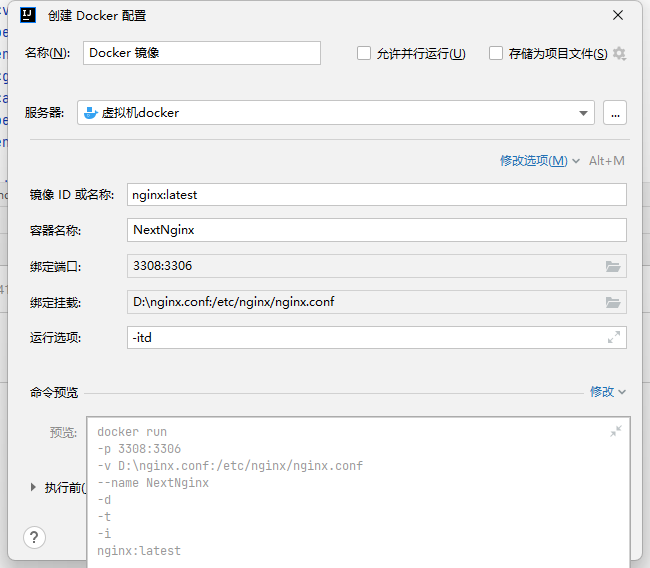The image size is (650, 568).
Task: Click the Alt+M shortcut hint text
Action: coord(607,161)
